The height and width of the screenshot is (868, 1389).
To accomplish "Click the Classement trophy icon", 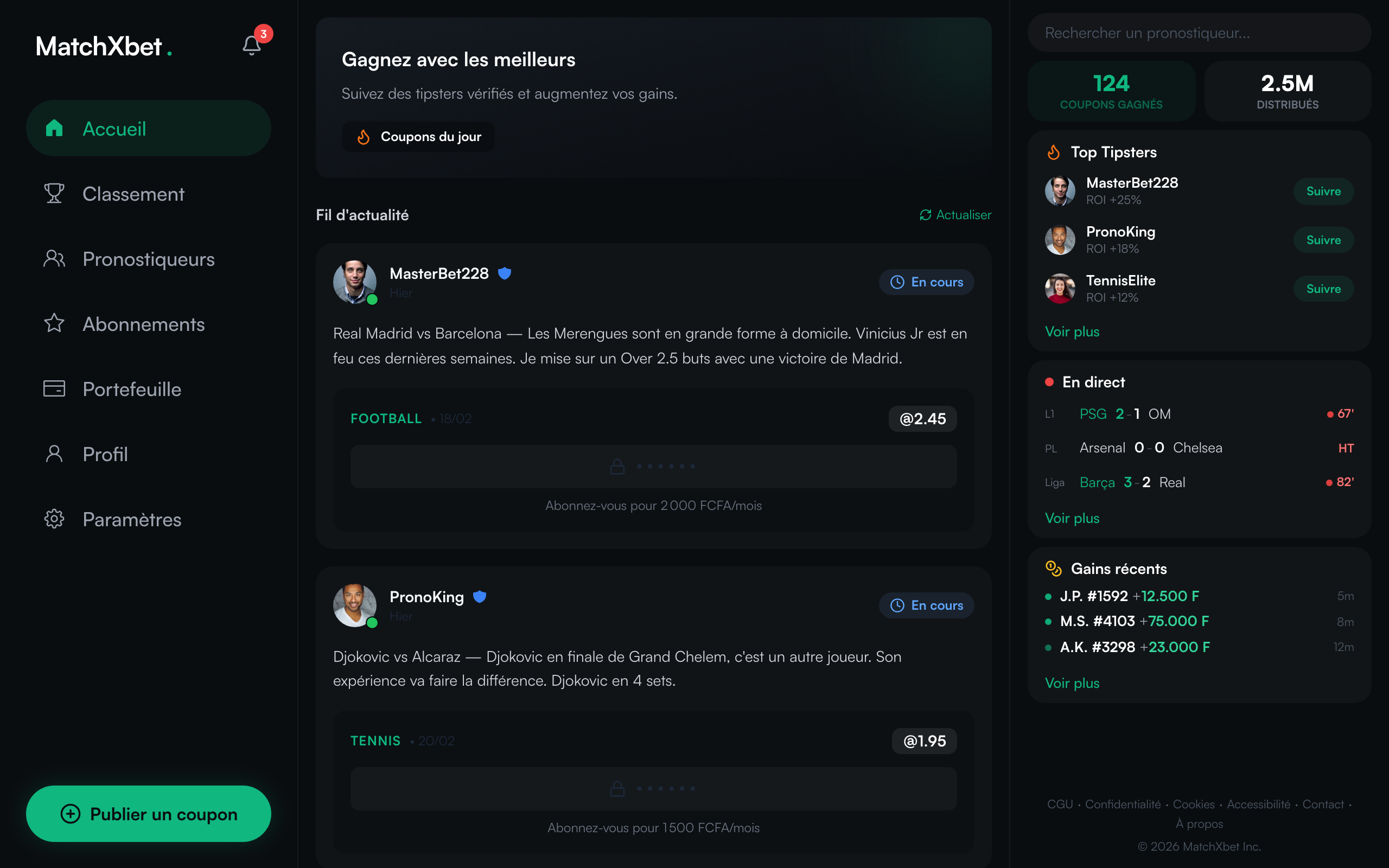I will (x=54, y=194).
